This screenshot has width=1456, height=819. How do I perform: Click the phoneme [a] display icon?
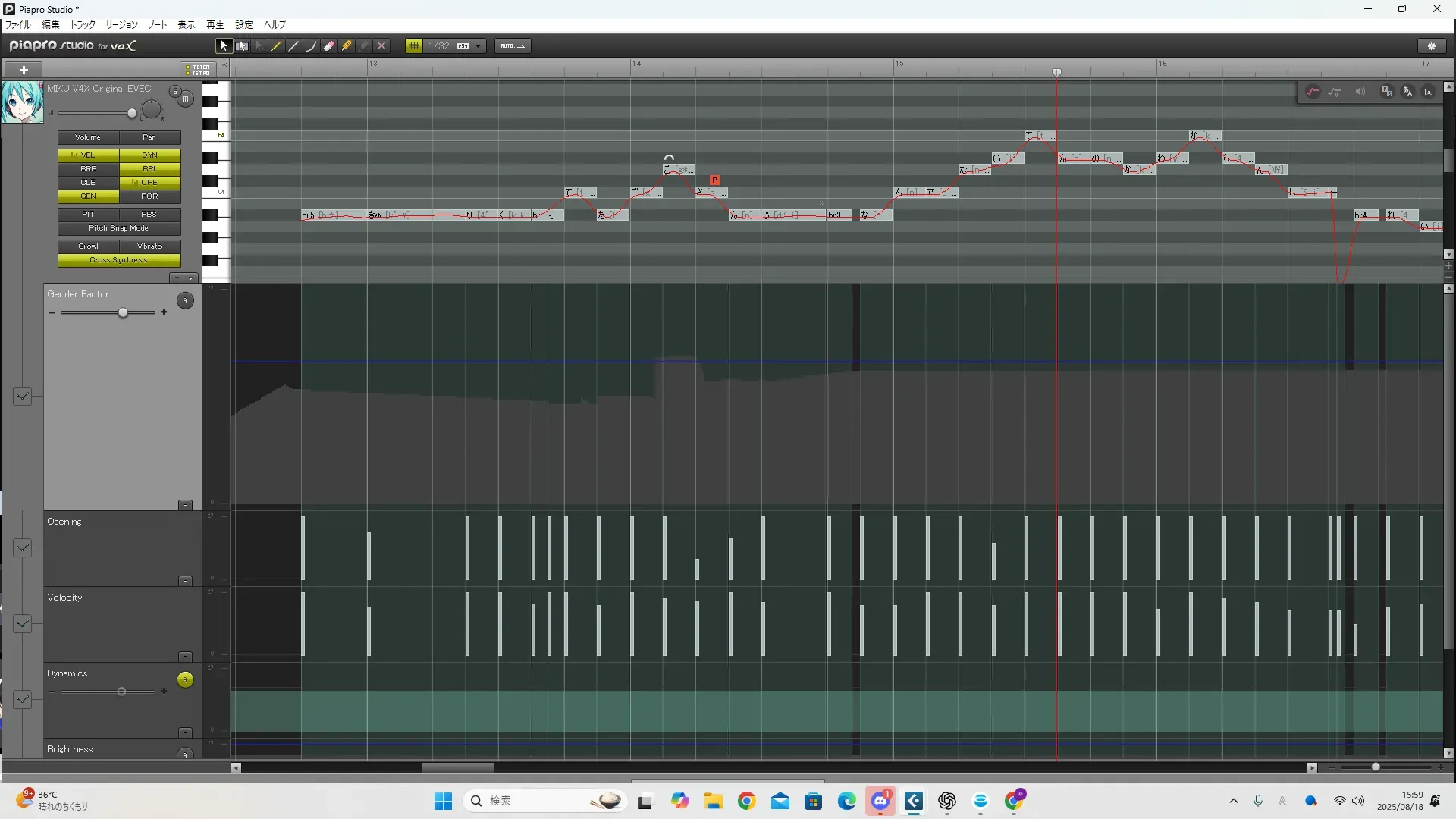coord(1429,92)
